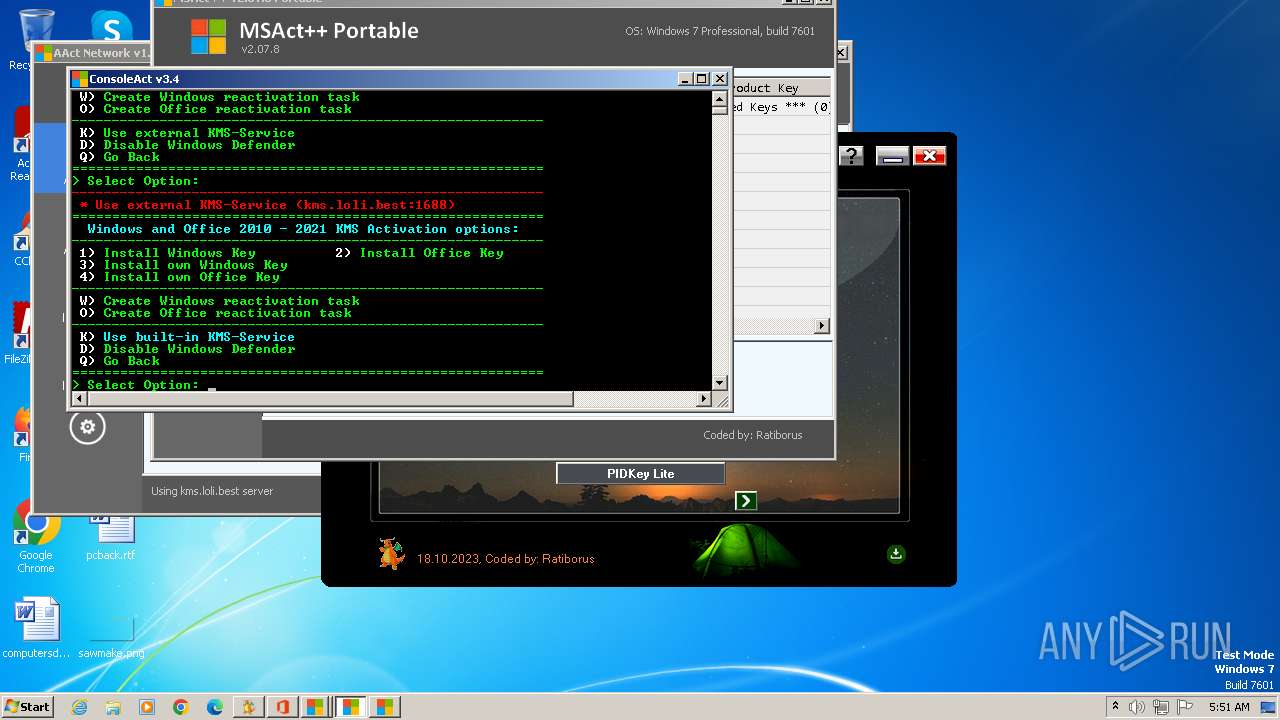Click 'Coded by: Ratiborus' in MSAct++ window
This screenshot has width=1280, height=720.
[752, 435]
